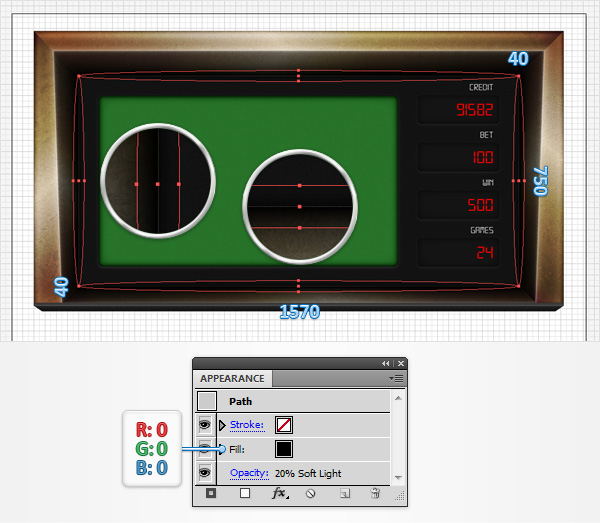Click the Stroke none color swatch
This screenshot has height=523, width=600.
pos(284,425)
